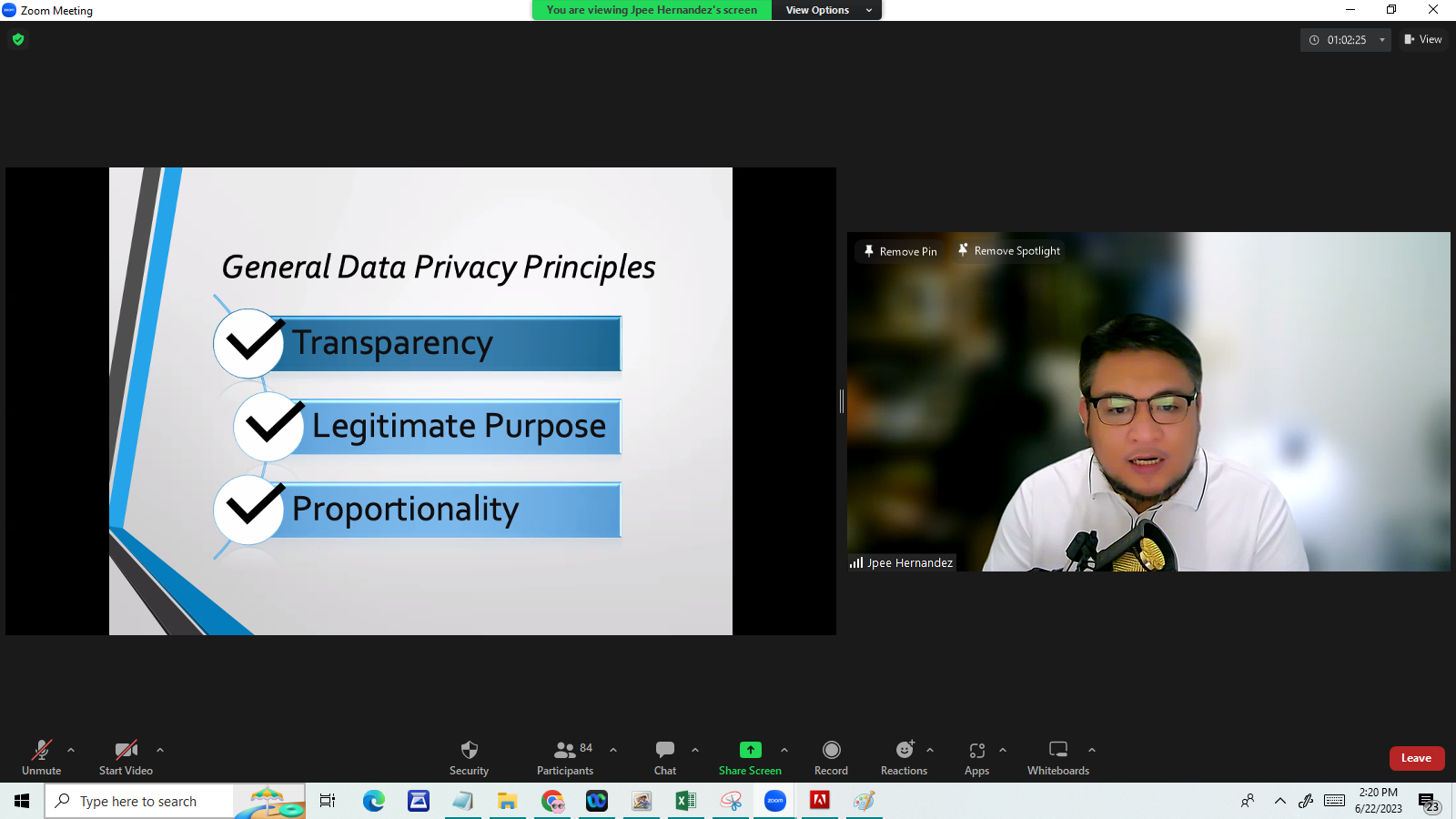1456x819 pixels.
Task: Expand the Whiteboards options arrow
Action: (x=1092, y=750)
